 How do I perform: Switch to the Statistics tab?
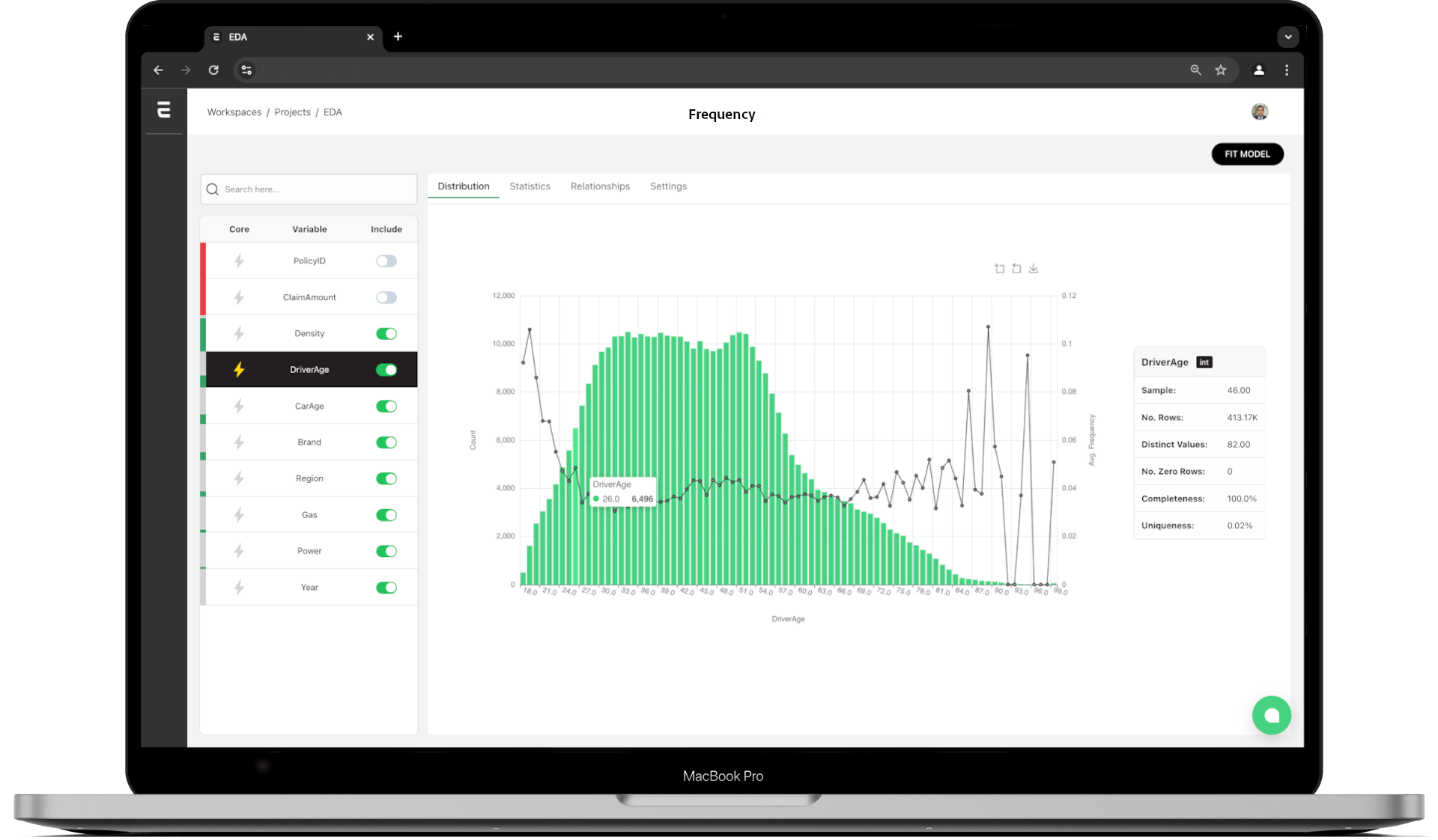(x=530, y=186)
